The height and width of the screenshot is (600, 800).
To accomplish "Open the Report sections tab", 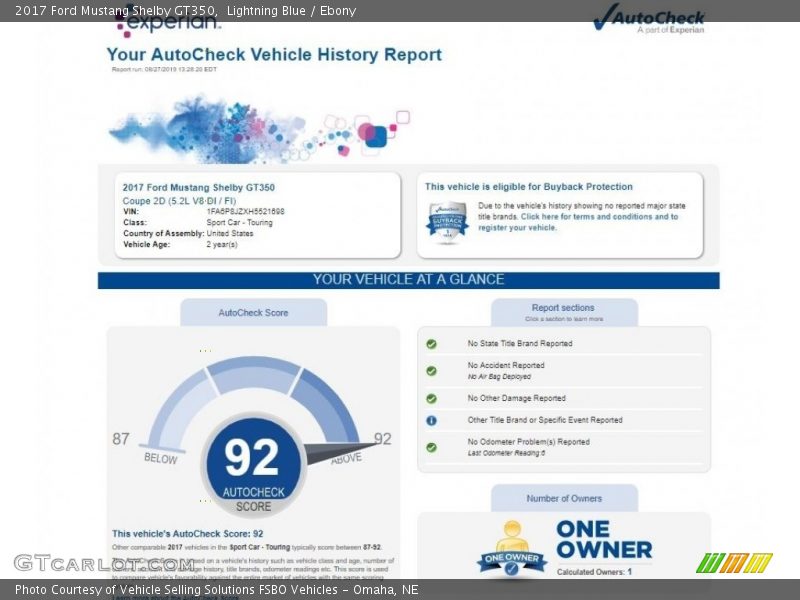I will 564,312.
